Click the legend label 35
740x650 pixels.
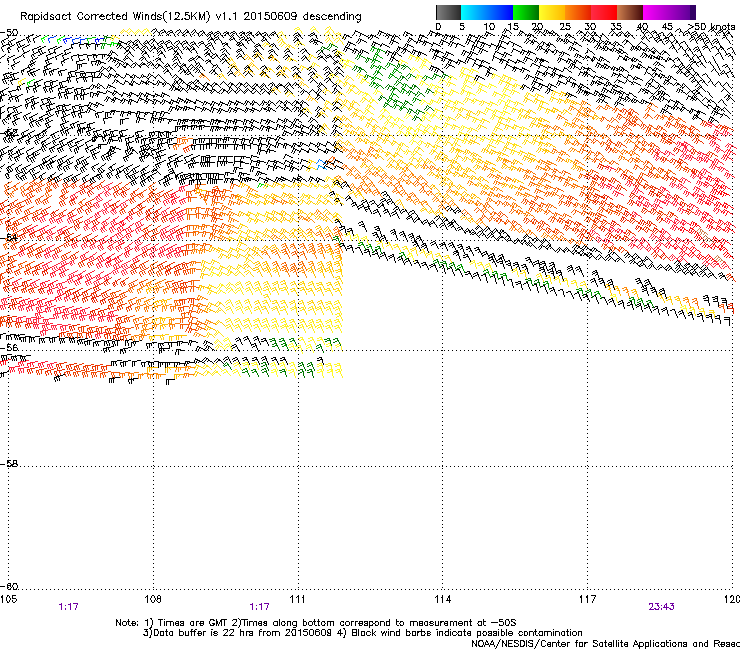click(x=616, y=27)
